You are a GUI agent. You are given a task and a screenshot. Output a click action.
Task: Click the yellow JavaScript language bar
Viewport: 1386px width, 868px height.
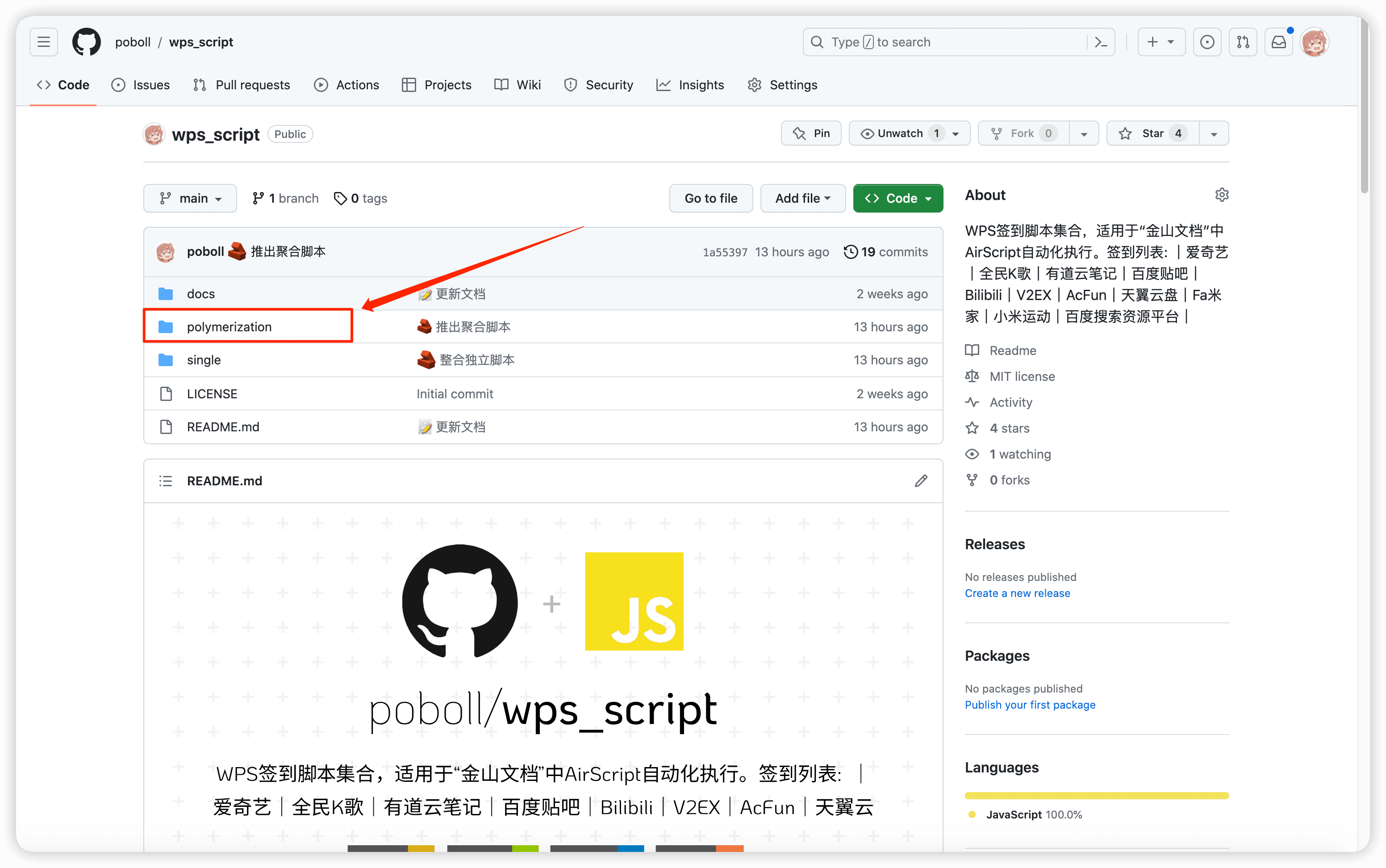coord(1096,796)
